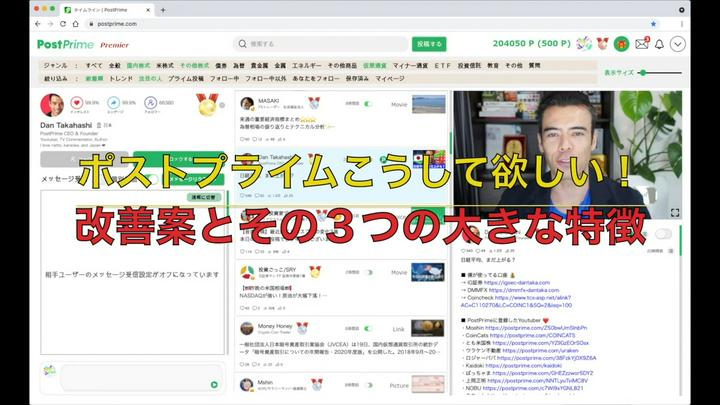Click the green 投稿する button
Image resolution: width=720 pixels, height=405 pixels.
429,44
